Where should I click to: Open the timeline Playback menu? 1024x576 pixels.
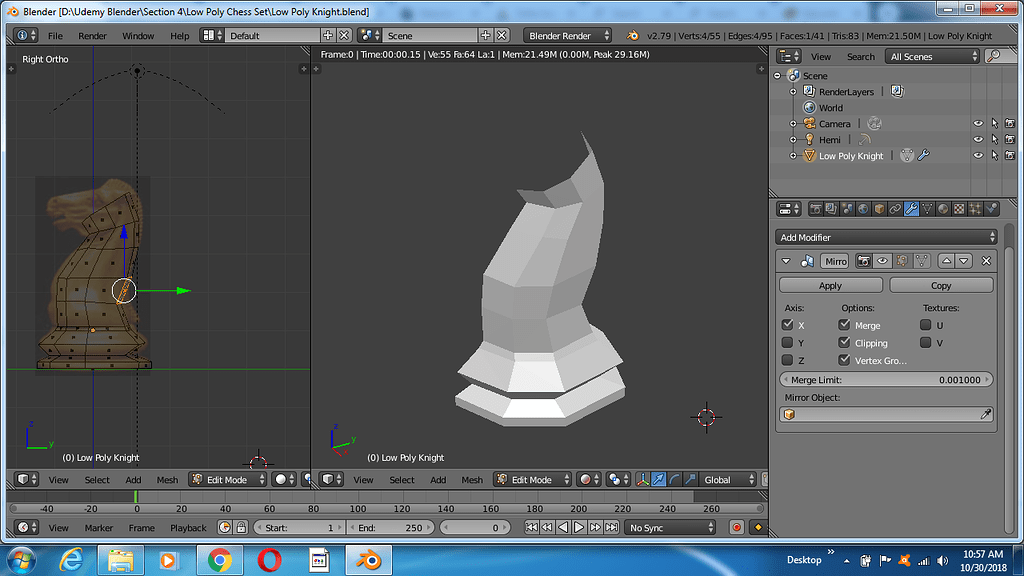188,527
